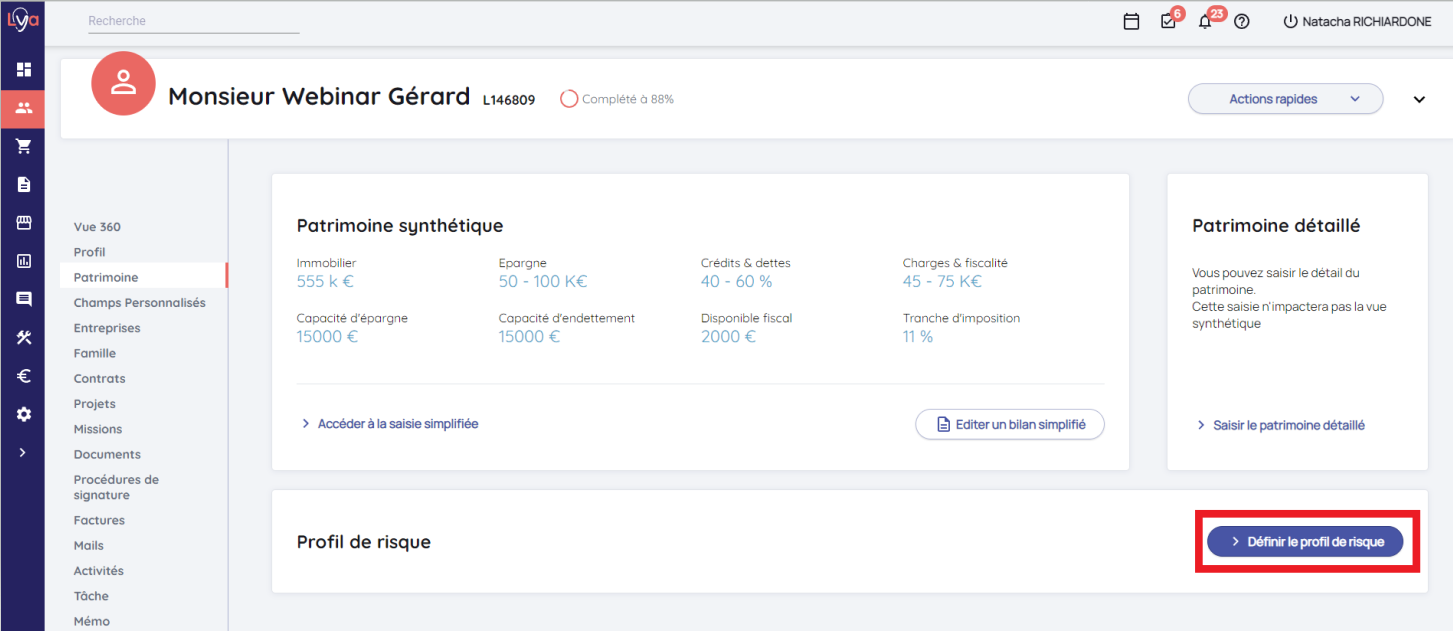1453x631 pixels.
Task: Open the settings gear in sidebar
Action: tap(23, 414)
